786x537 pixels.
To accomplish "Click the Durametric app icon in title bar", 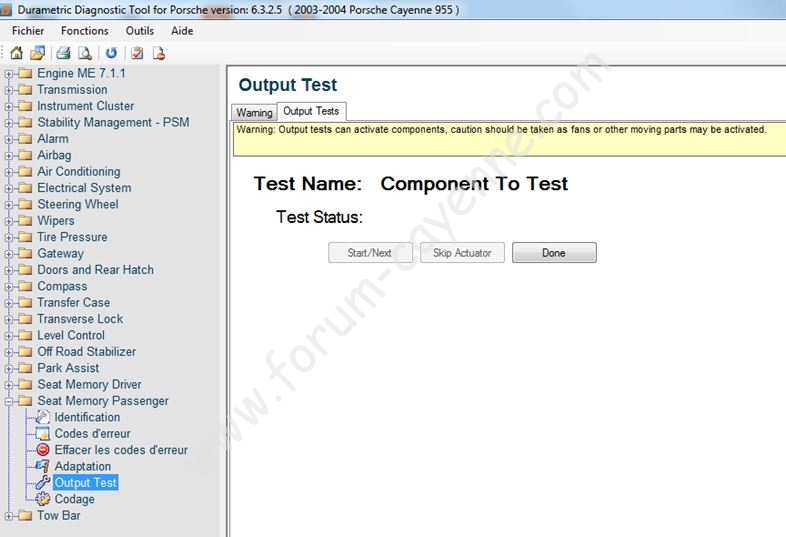I will click(x=6, y=10).
